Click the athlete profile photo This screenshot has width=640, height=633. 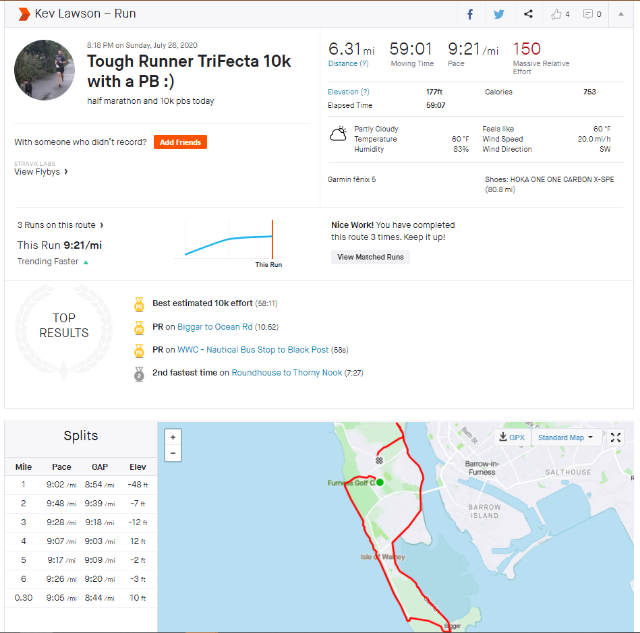(45, 70)
